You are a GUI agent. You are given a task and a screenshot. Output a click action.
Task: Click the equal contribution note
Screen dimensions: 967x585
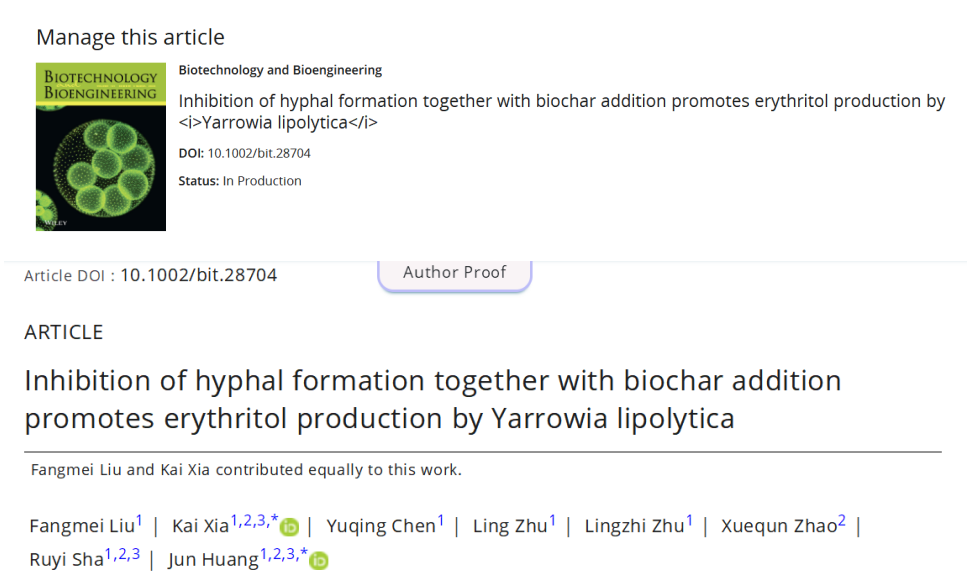[246, 470]
